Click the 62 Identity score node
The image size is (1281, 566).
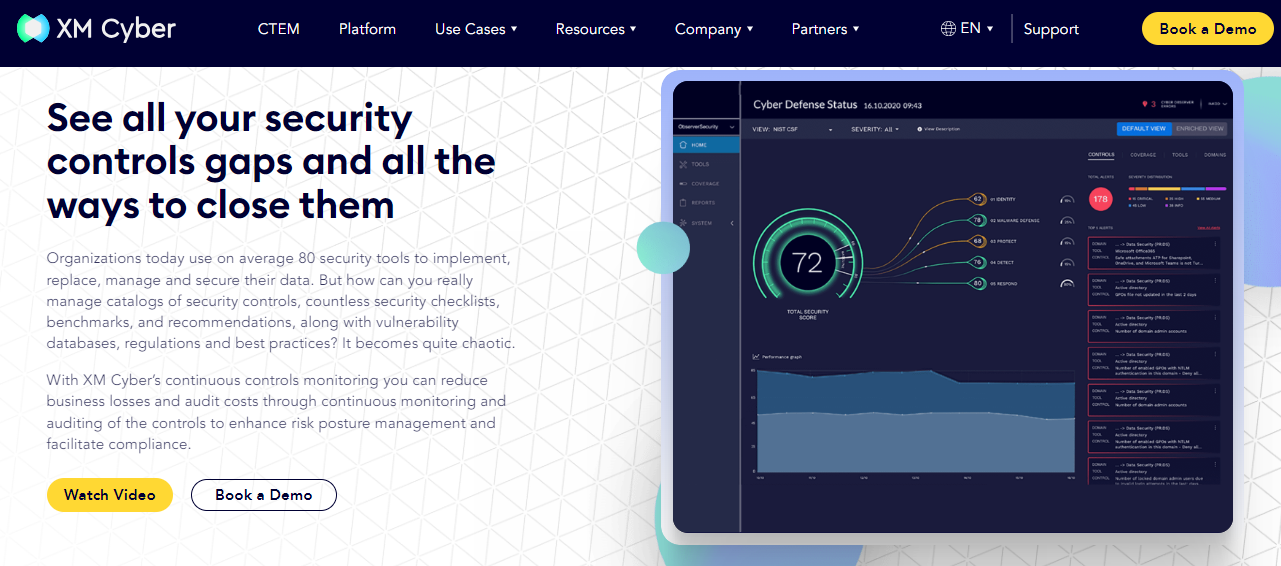[978, 198]
